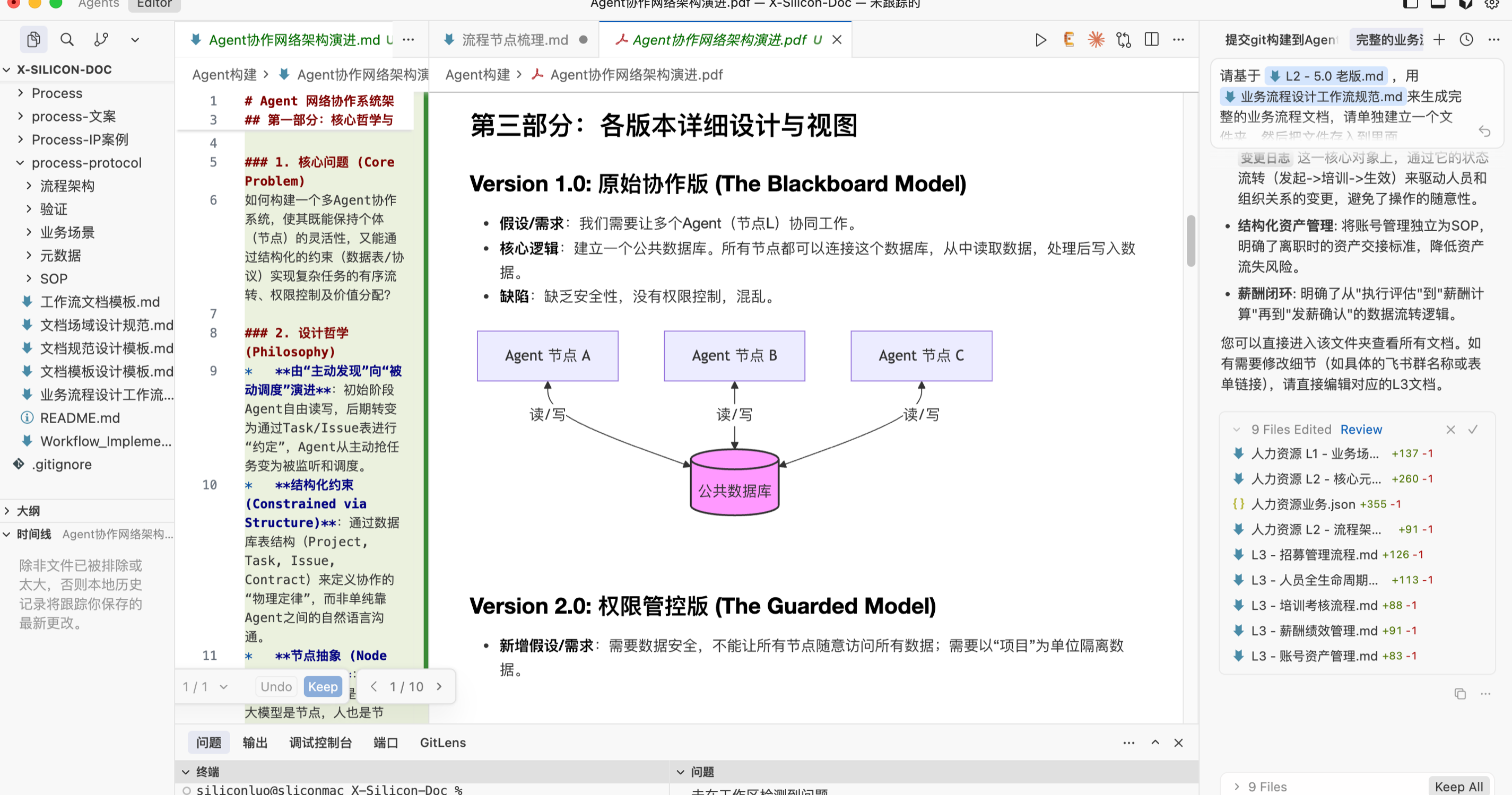Collapse the process-protocol folder
This screenshot has width=1512, height=795.
point(86,162)
